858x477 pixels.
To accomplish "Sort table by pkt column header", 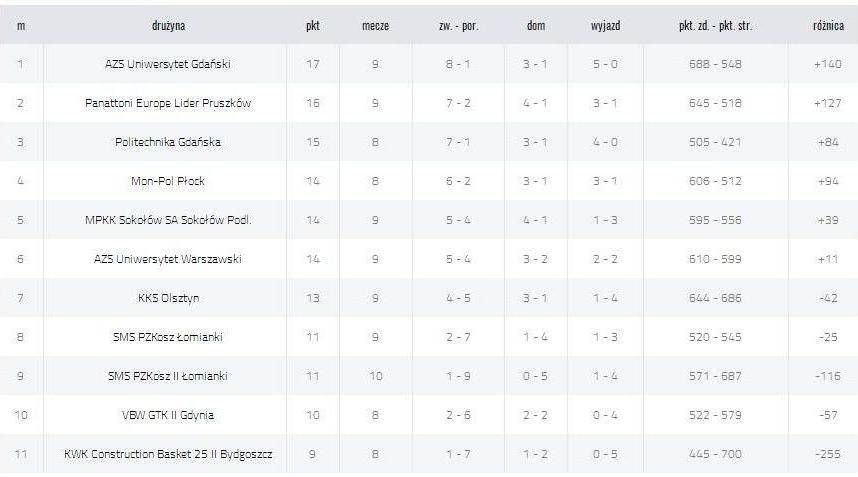I will pos(312,25).
